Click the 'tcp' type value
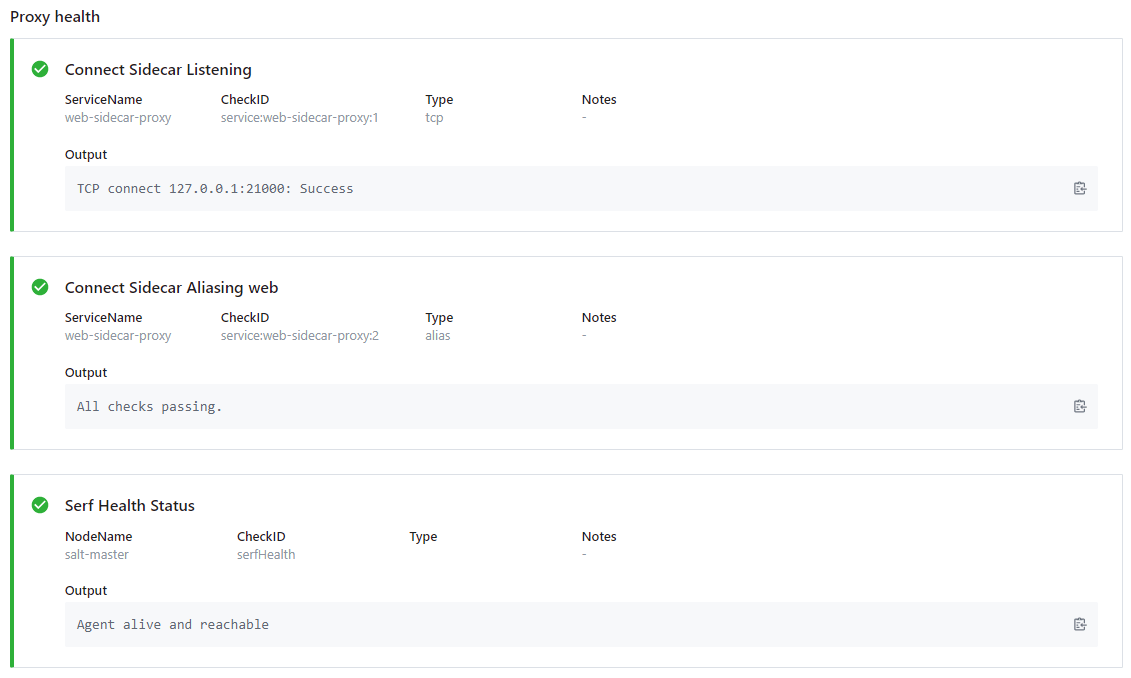This screenshot has width=1131, height=678. [434, 118]
